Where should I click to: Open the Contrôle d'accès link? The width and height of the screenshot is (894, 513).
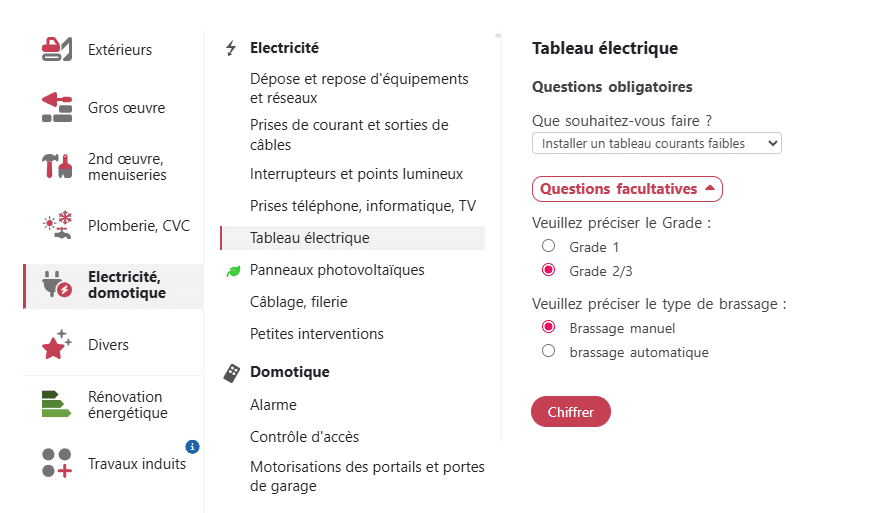pyautogui.click(x=304, y=437)
